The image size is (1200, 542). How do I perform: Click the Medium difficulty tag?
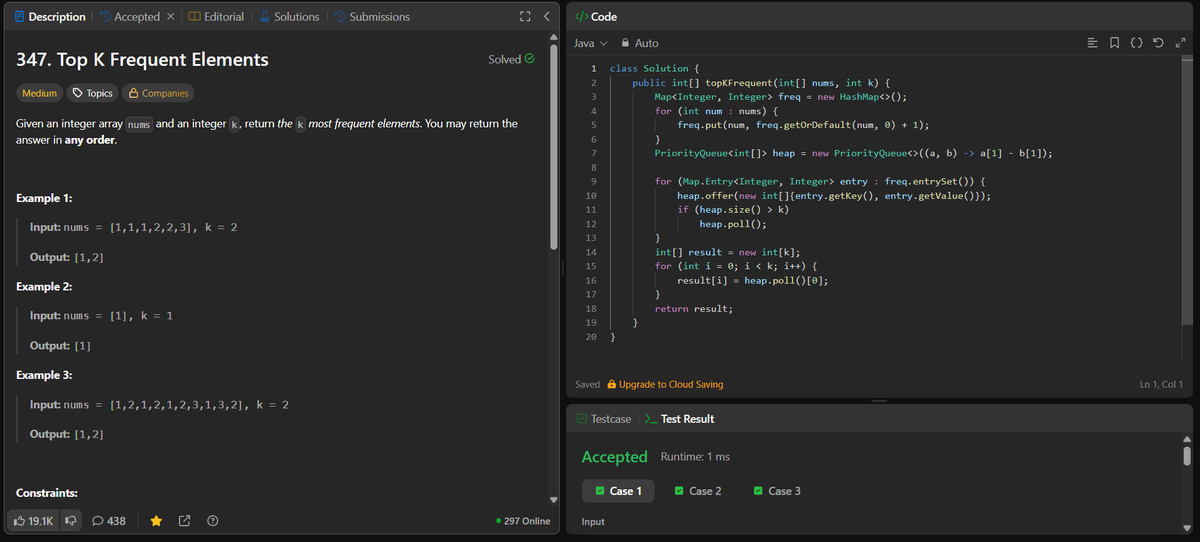pos(39,93)
